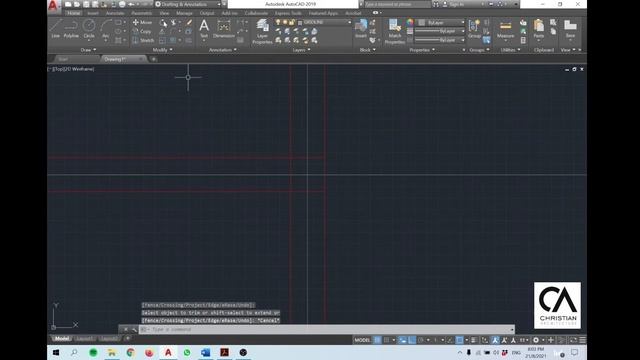Viewport: 640px width, 360px height.
Task: Open Word from the taskbar
Action: 206,353
